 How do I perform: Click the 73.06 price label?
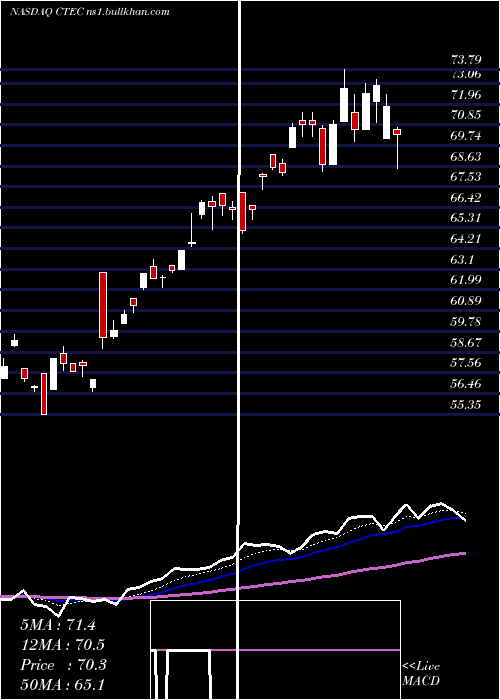pyautogui.click(x=467, y=74)
